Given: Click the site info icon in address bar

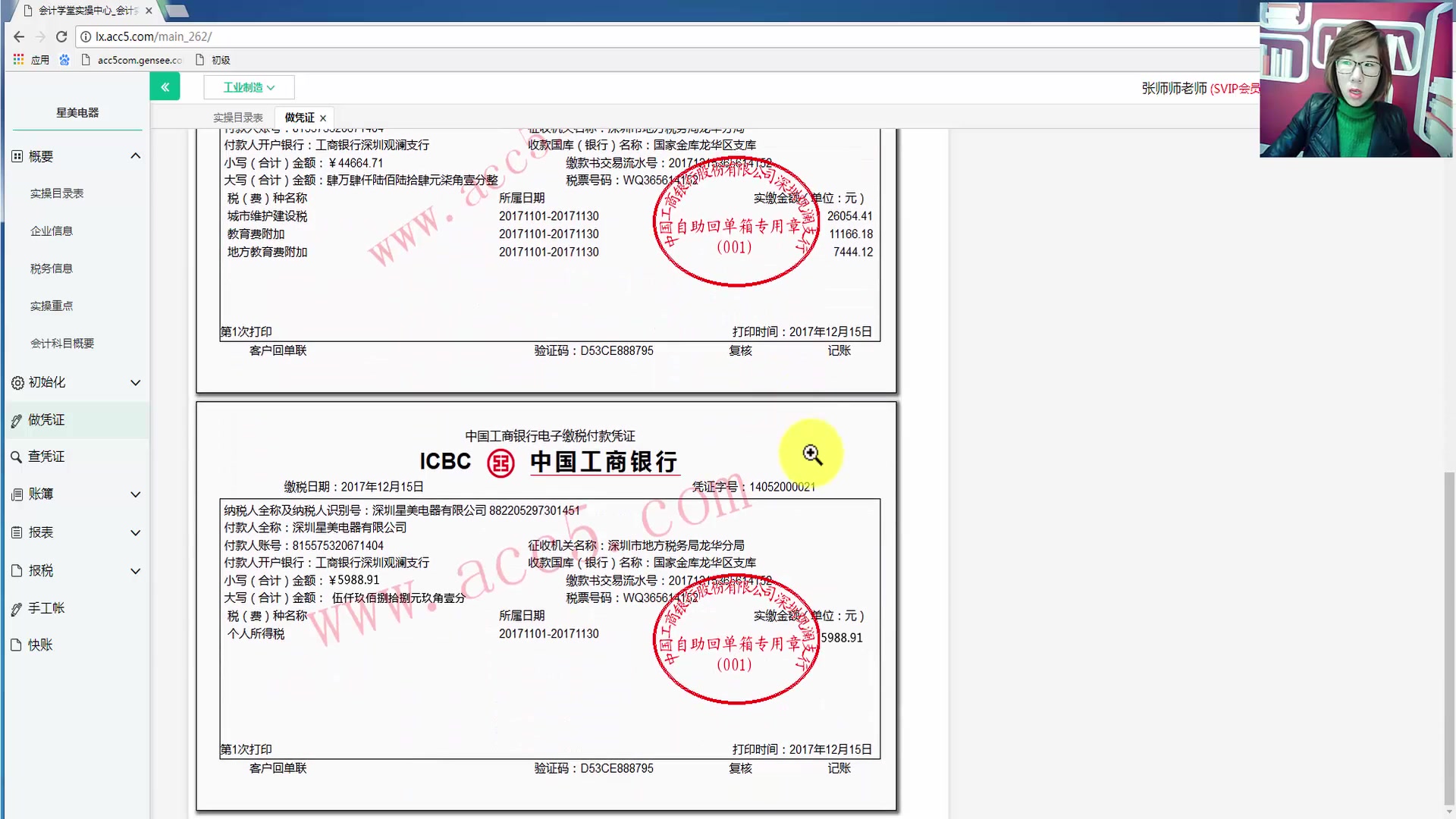Looking at the screenshot, I should point(86,36).
